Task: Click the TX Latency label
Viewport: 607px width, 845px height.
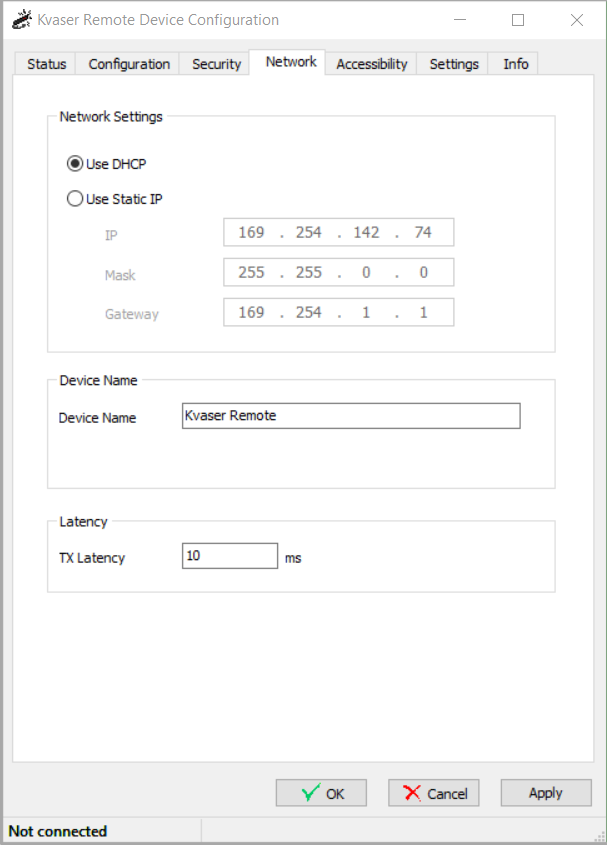Action: [x=92, y=558]
